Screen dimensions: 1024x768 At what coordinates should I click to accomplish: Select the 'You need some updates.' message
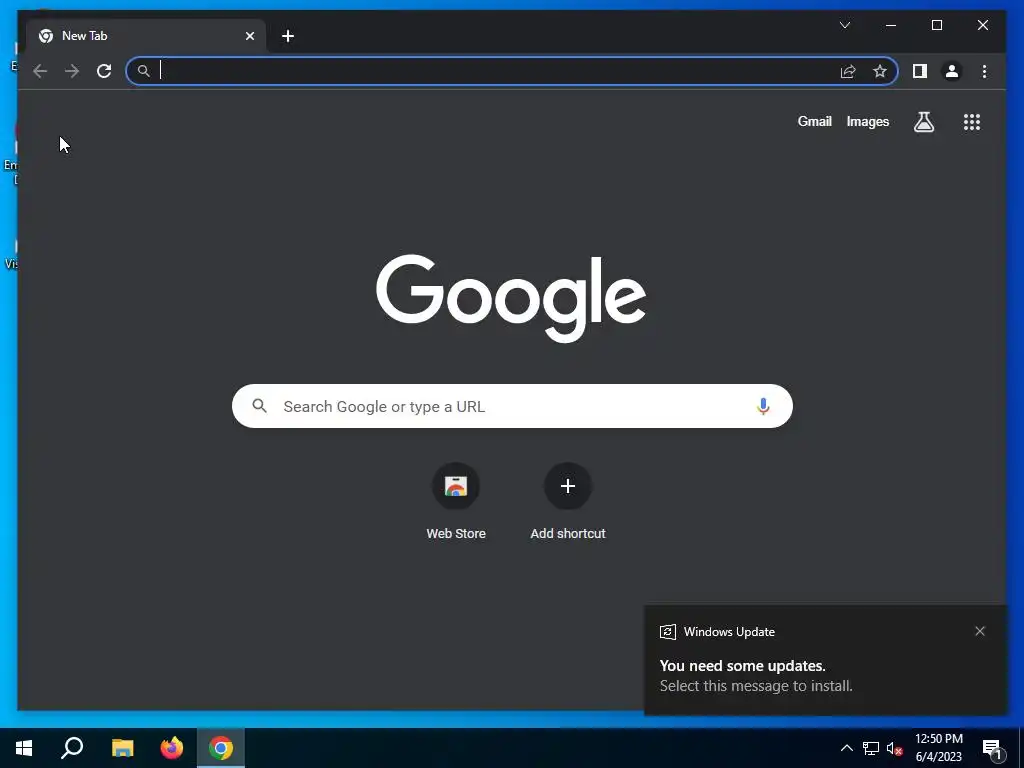click(743, 665)
